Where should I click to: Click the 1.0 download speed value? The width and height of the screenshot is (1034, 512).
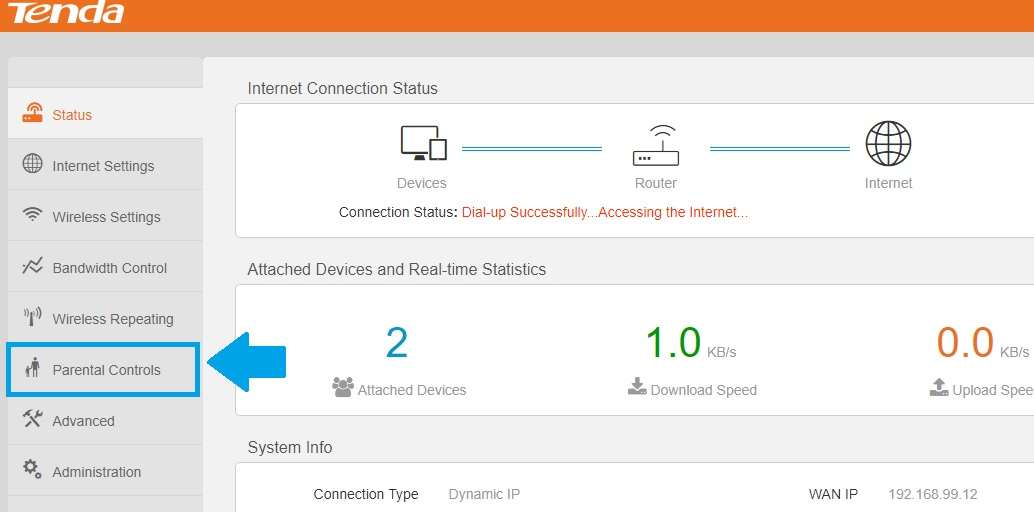pos(673,343)
